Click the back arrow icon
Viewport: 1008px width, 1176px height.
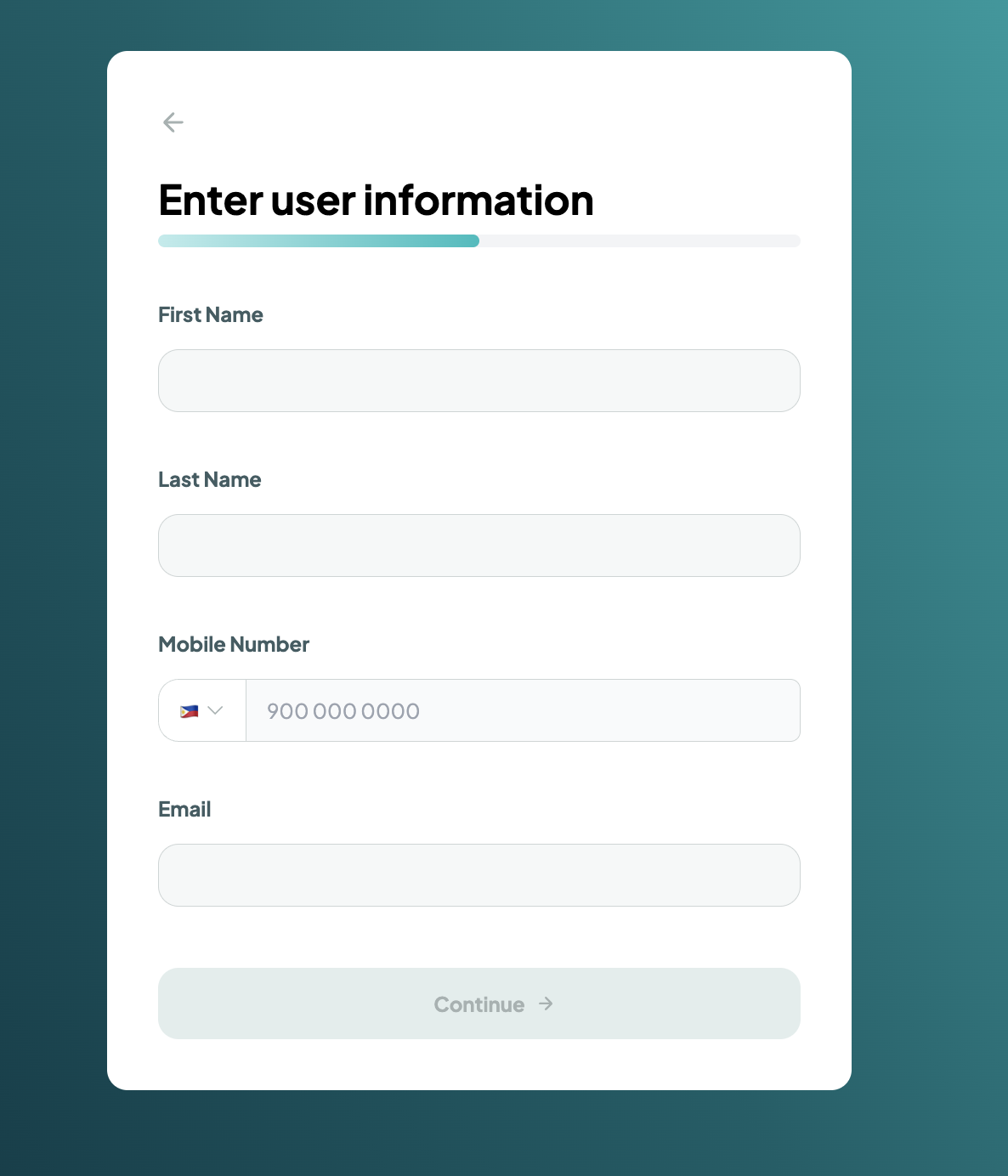coord(173,122)
